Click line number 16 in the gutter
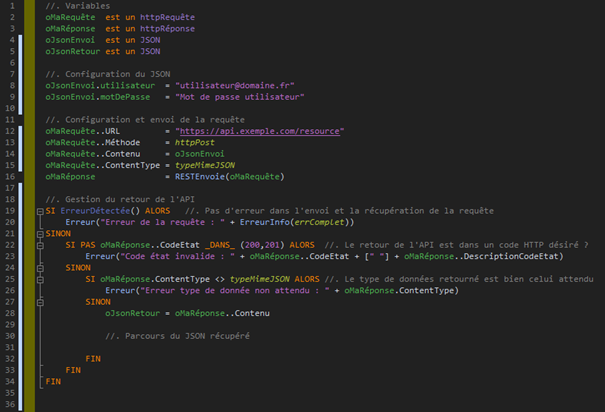 pyautogui.click(x=10, y=177)
